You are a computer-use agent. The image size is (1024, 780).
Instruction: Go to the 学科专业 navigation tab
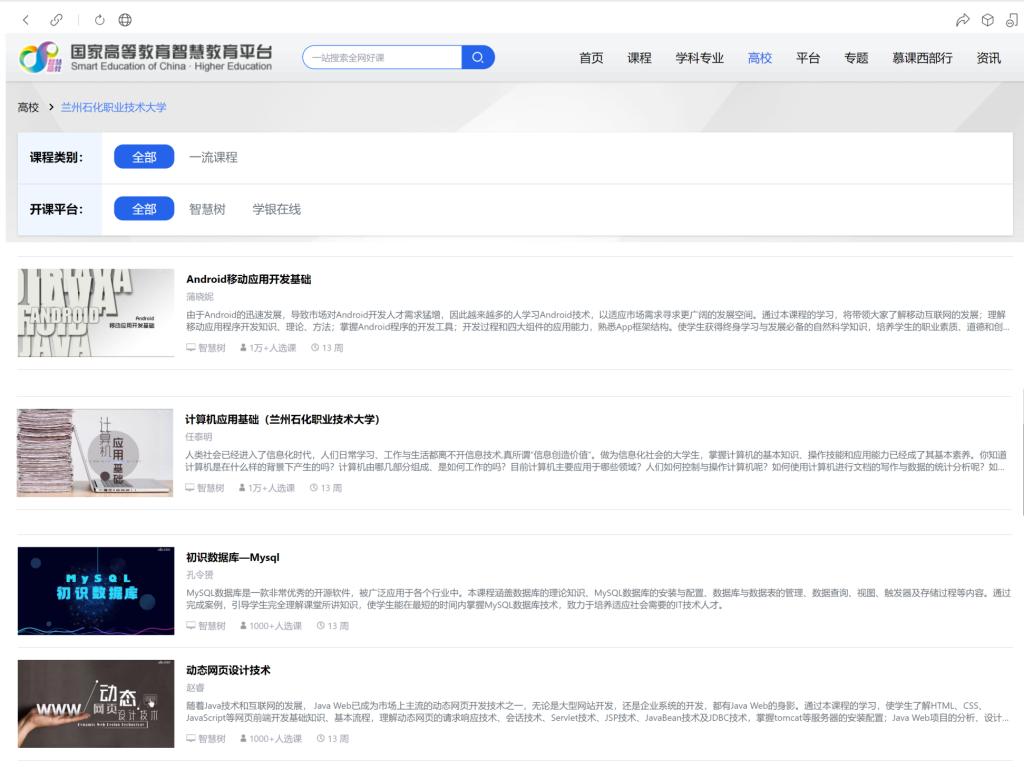point(699,58)
